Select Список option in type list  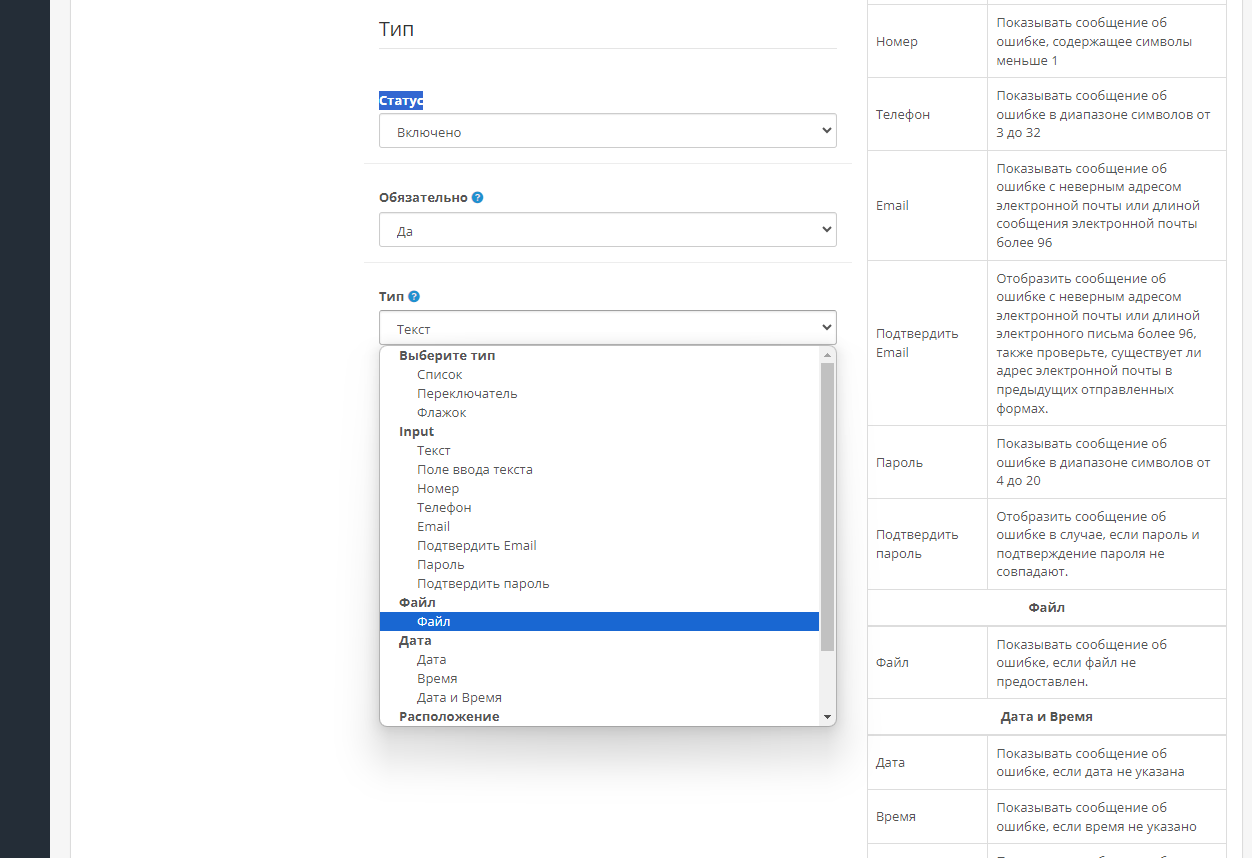pos(440,375)
